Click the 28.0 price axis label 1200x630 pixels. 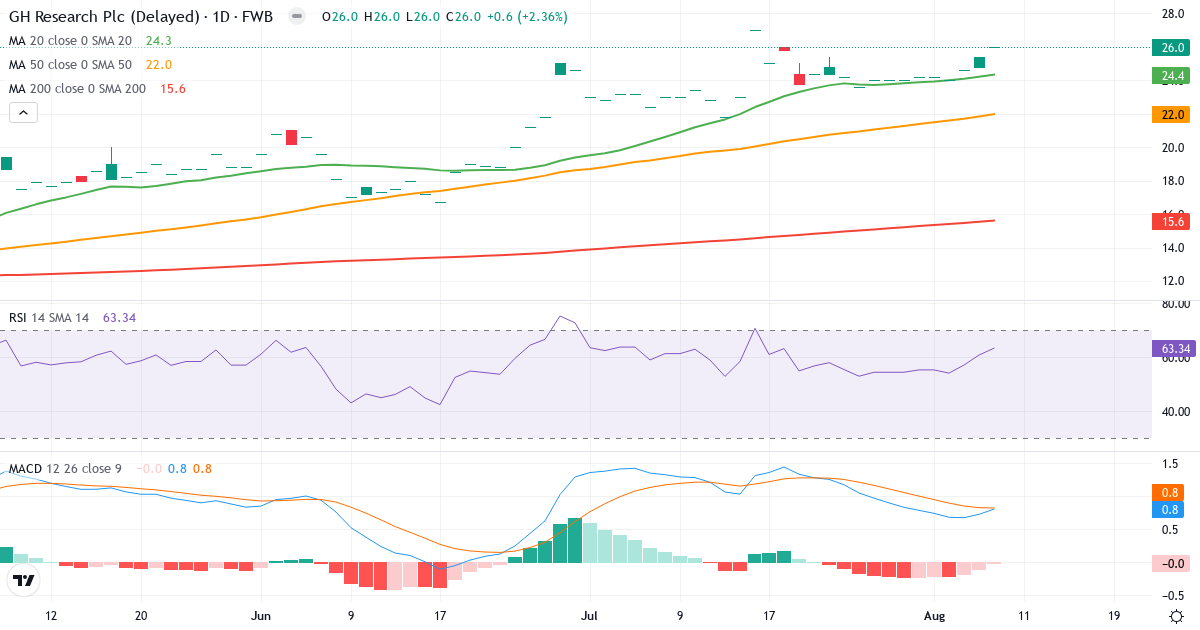click(x=1174, y=14)
